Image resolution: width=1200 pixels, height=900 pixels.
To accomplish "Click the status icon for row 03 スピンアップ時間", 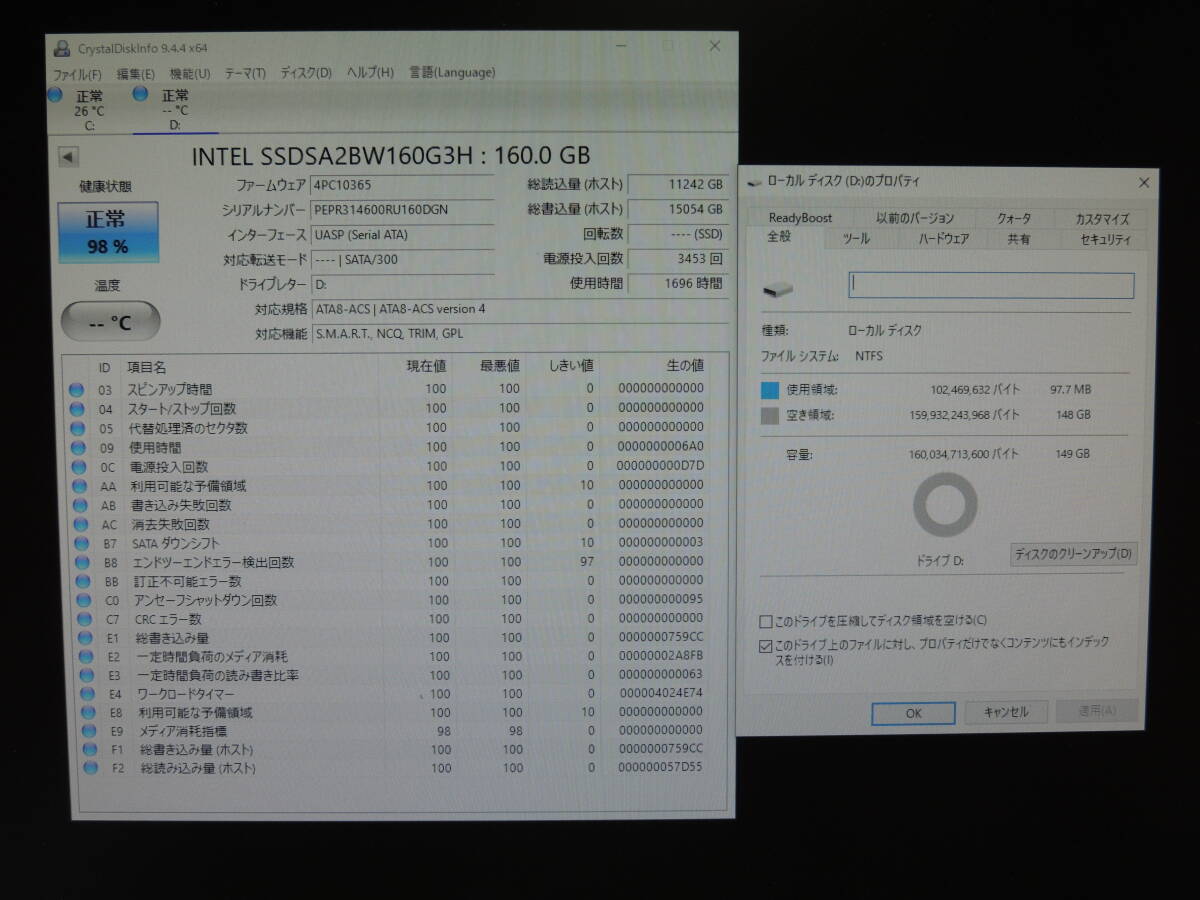I will (x=77, y=389).
